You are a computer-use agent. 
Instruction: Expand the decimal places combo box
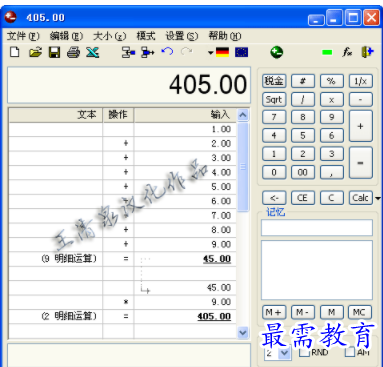[x=284, y=353]
